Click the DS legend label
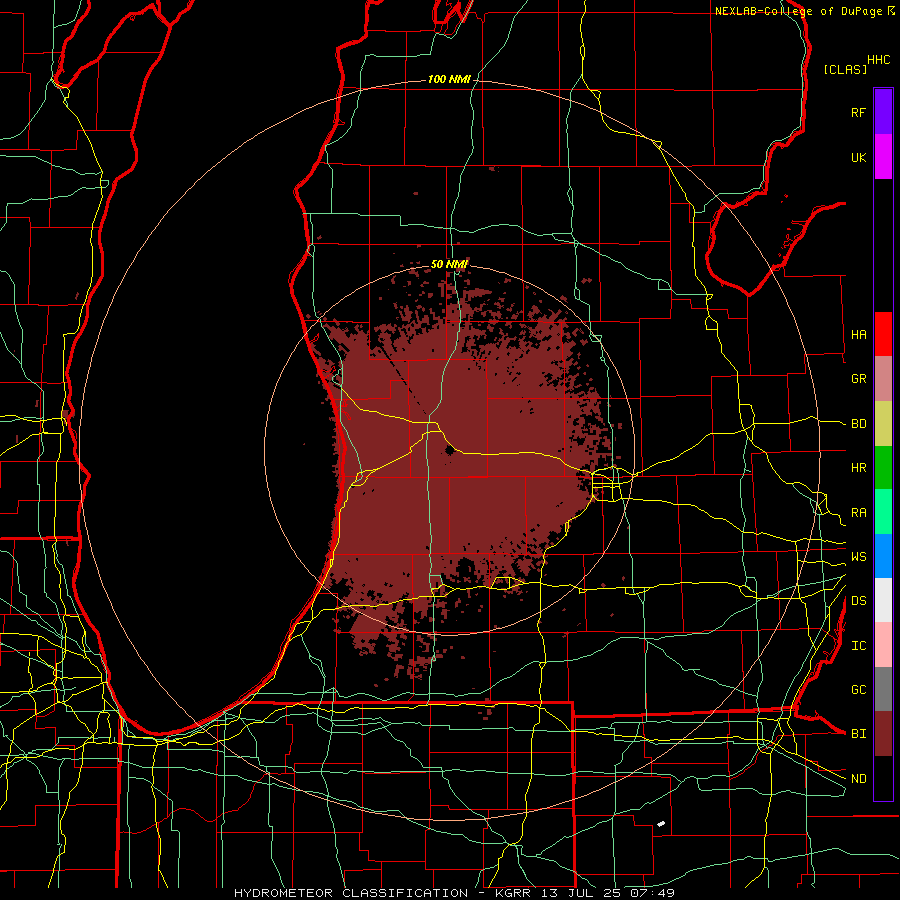This screenshot has height=900, width=900. click(858, 601)
